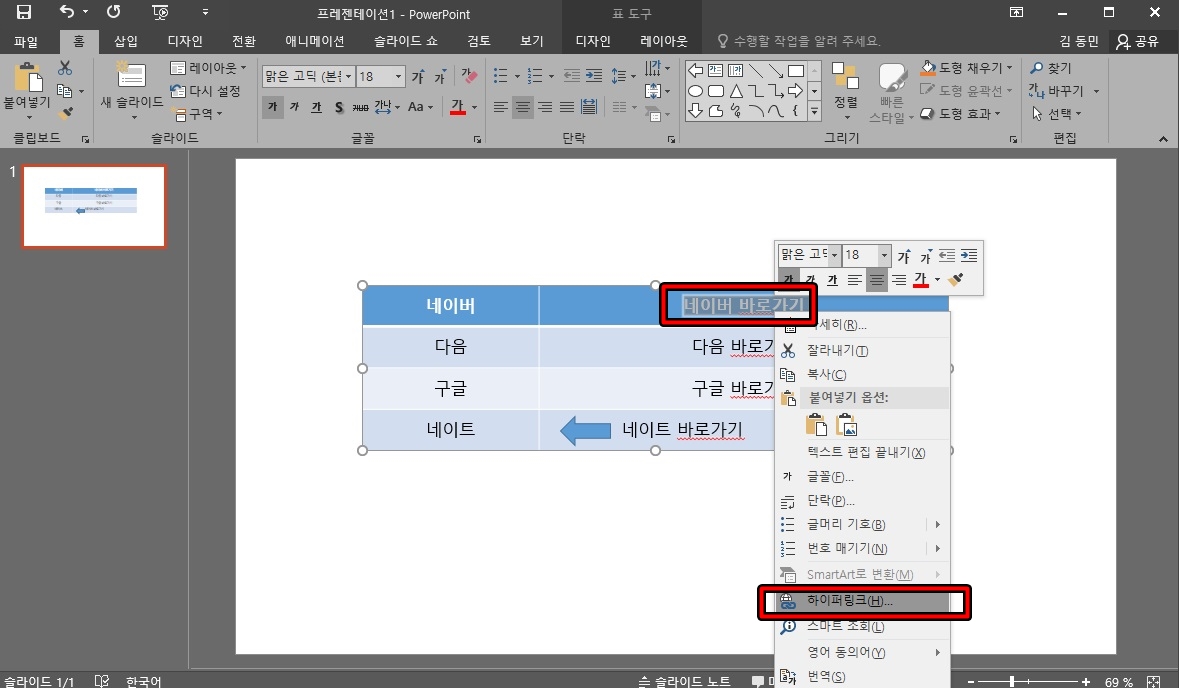This screenshot has height=688, width=1179.
Task: Click the table cell containing 구글
Action: (450, 388)
